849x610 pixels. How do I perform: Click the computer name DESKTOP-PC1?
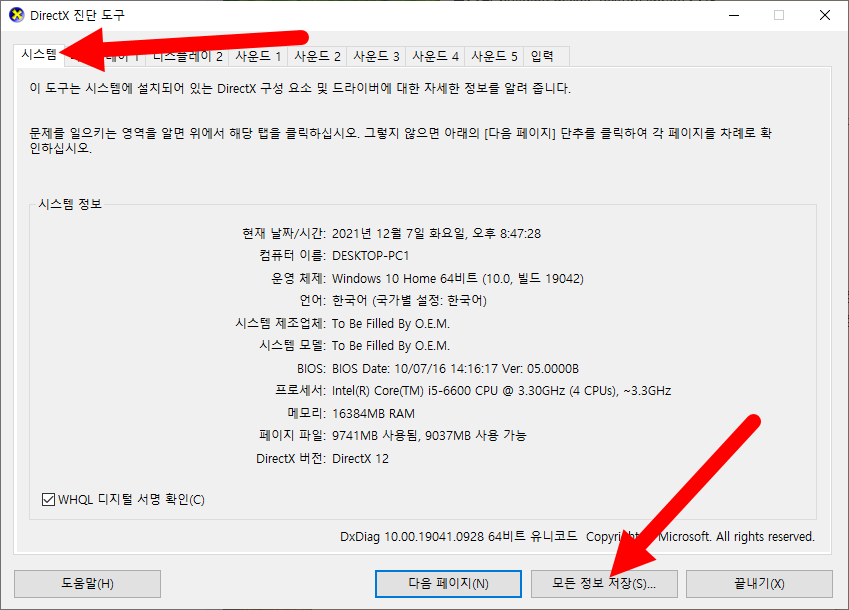pos(370,255)
